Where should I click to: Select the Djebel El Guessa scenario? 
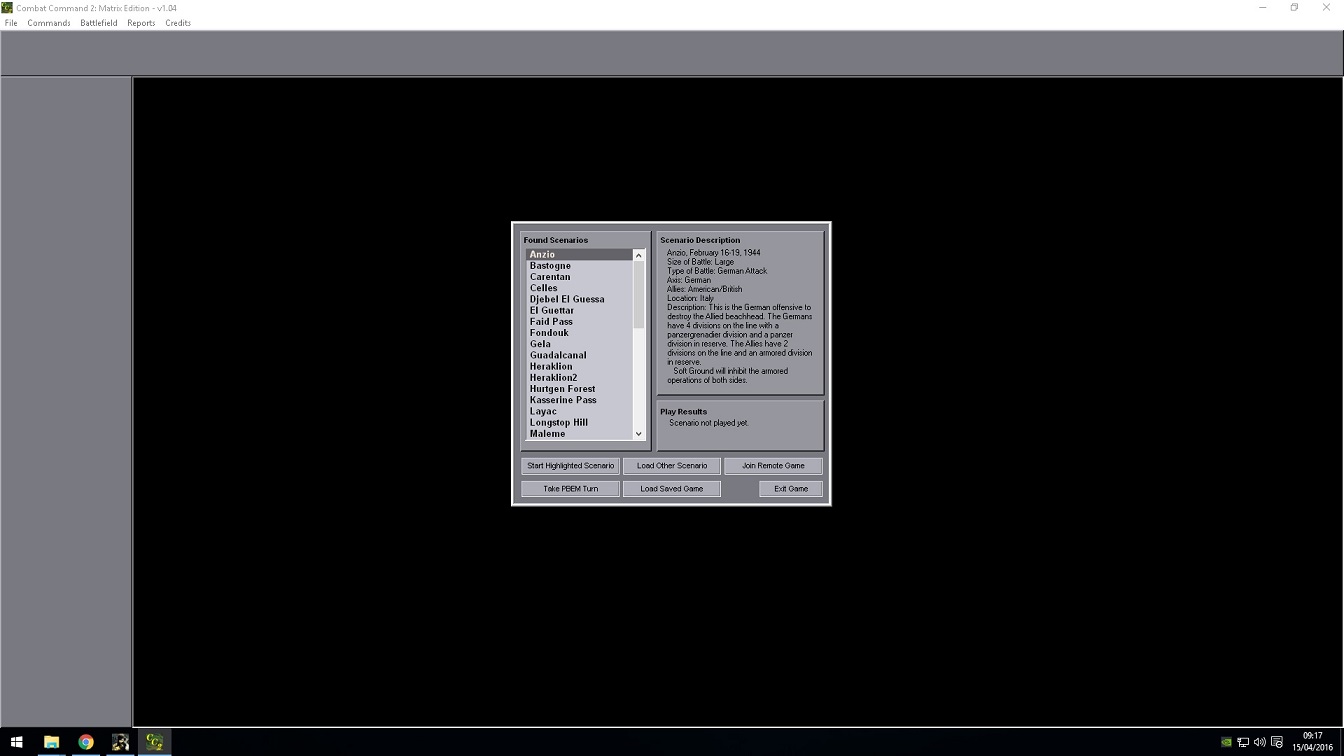click(x=579, y=299)
